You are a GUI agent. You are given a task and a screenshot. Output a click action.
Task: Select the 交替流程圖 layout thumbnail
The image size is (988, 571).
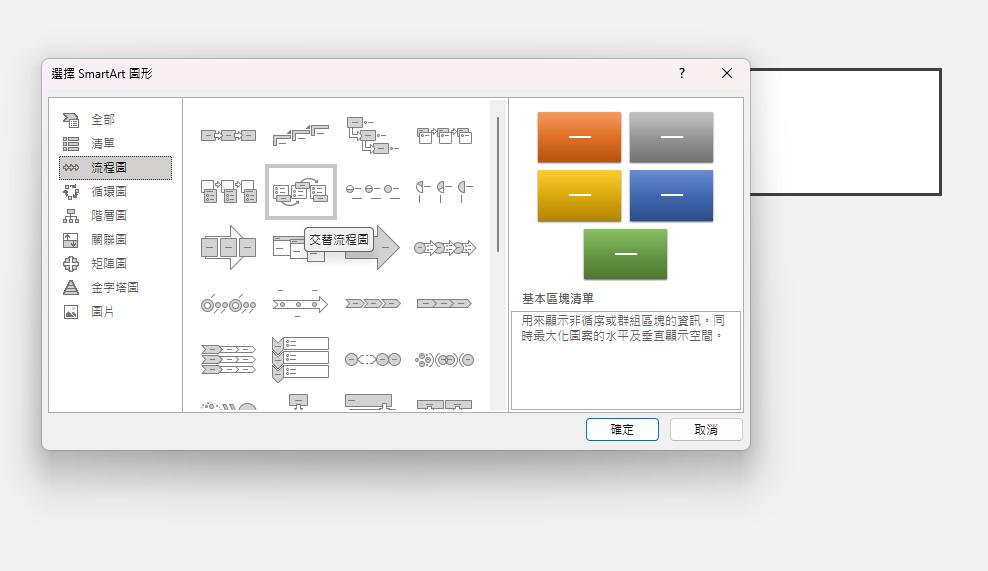[301, 192]
